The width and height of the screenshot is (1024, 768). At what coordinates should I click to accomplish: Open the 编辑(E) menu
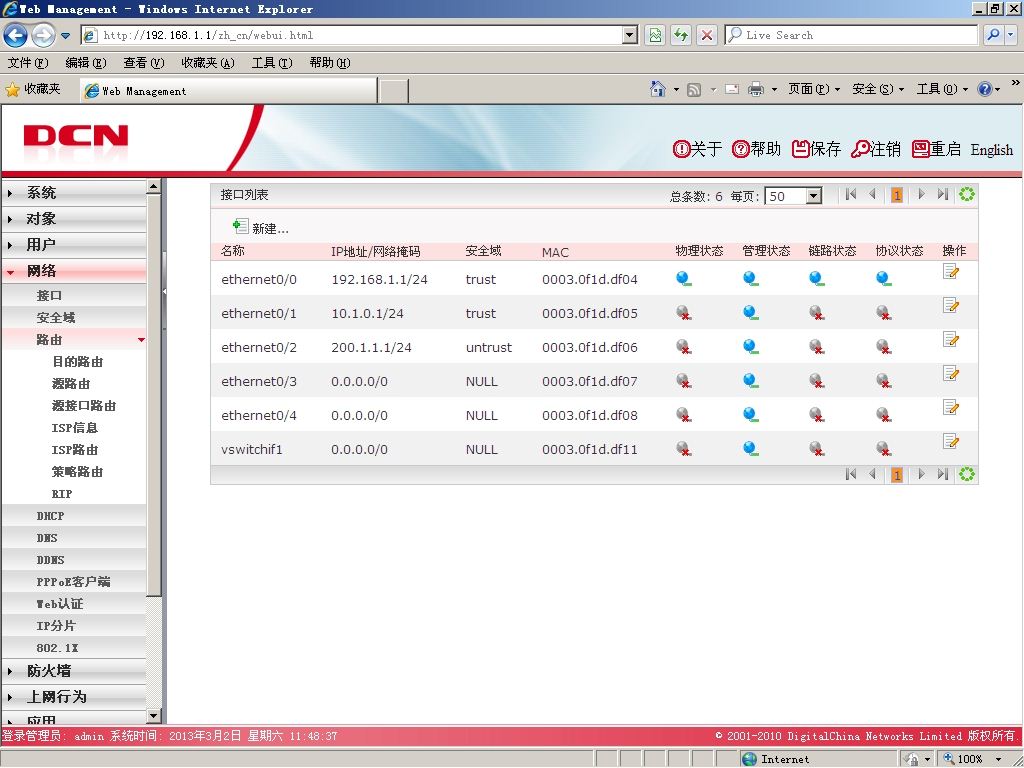(86, 63)
